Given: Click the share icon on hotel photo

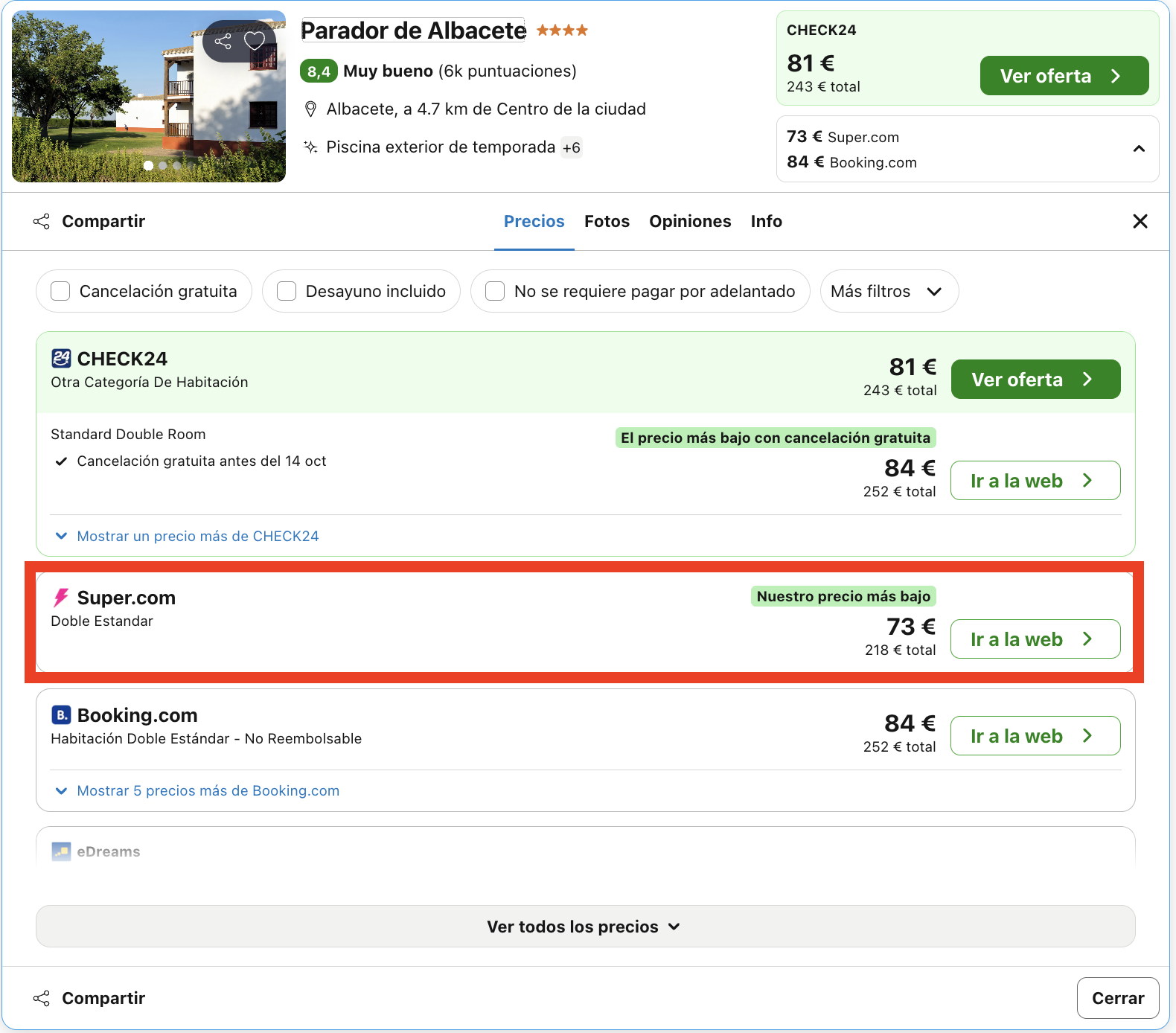Looking at the screenshot, I should coord(223,41).
